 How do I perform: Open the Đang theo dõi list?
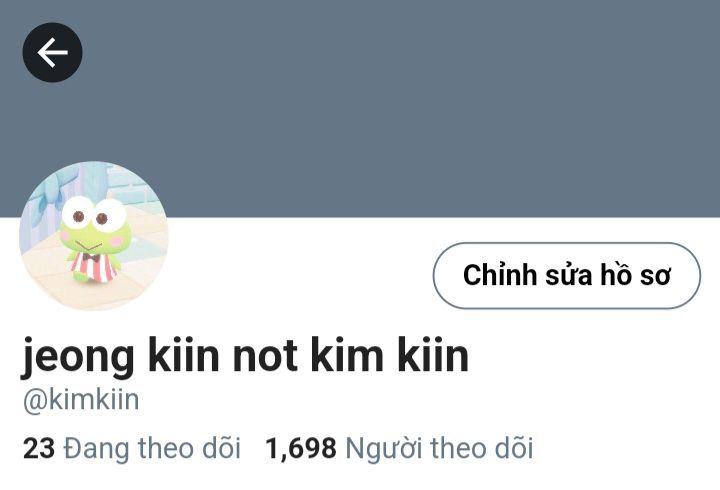point(132,448)
